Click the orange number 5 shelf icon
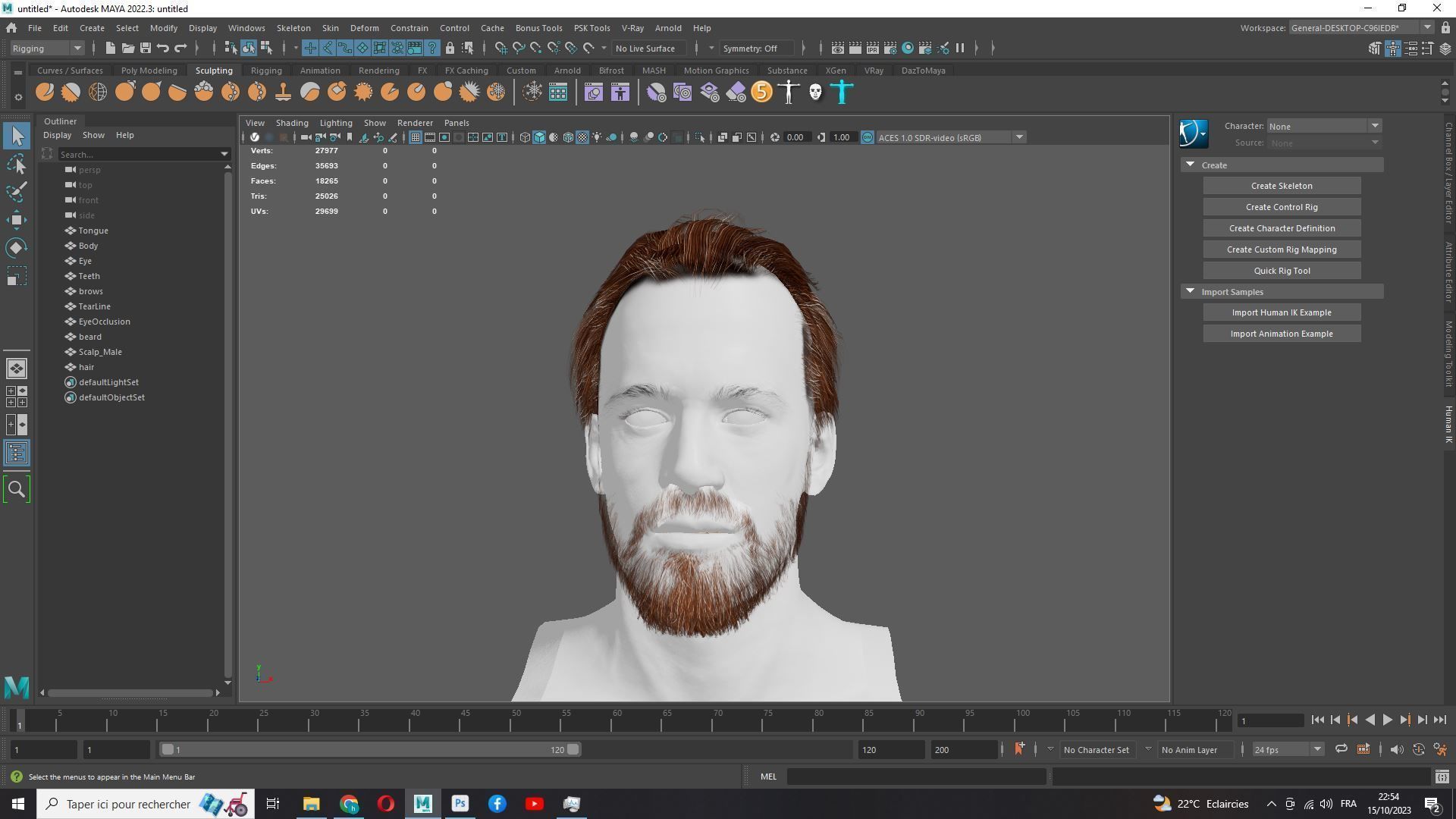The width and height of the screenshot is (1456, 819). 761,93
